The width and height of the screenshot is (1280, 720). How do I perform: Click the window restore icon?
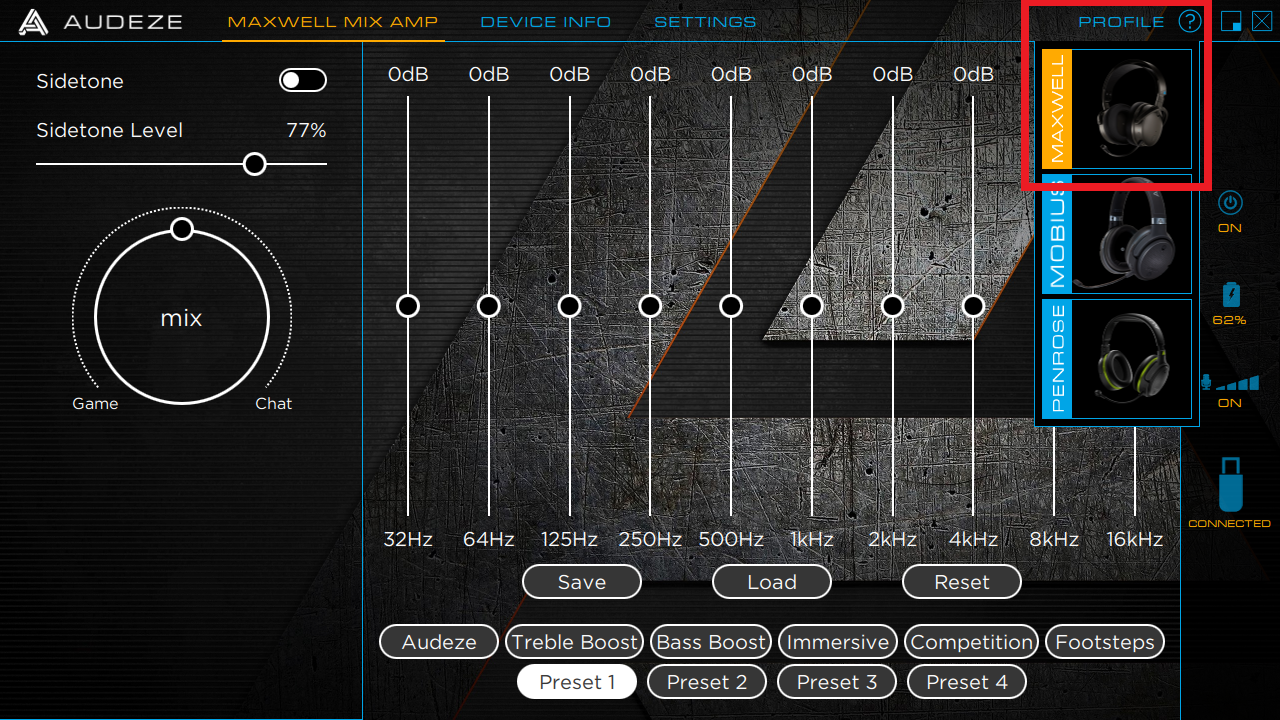pos(1231,22)
